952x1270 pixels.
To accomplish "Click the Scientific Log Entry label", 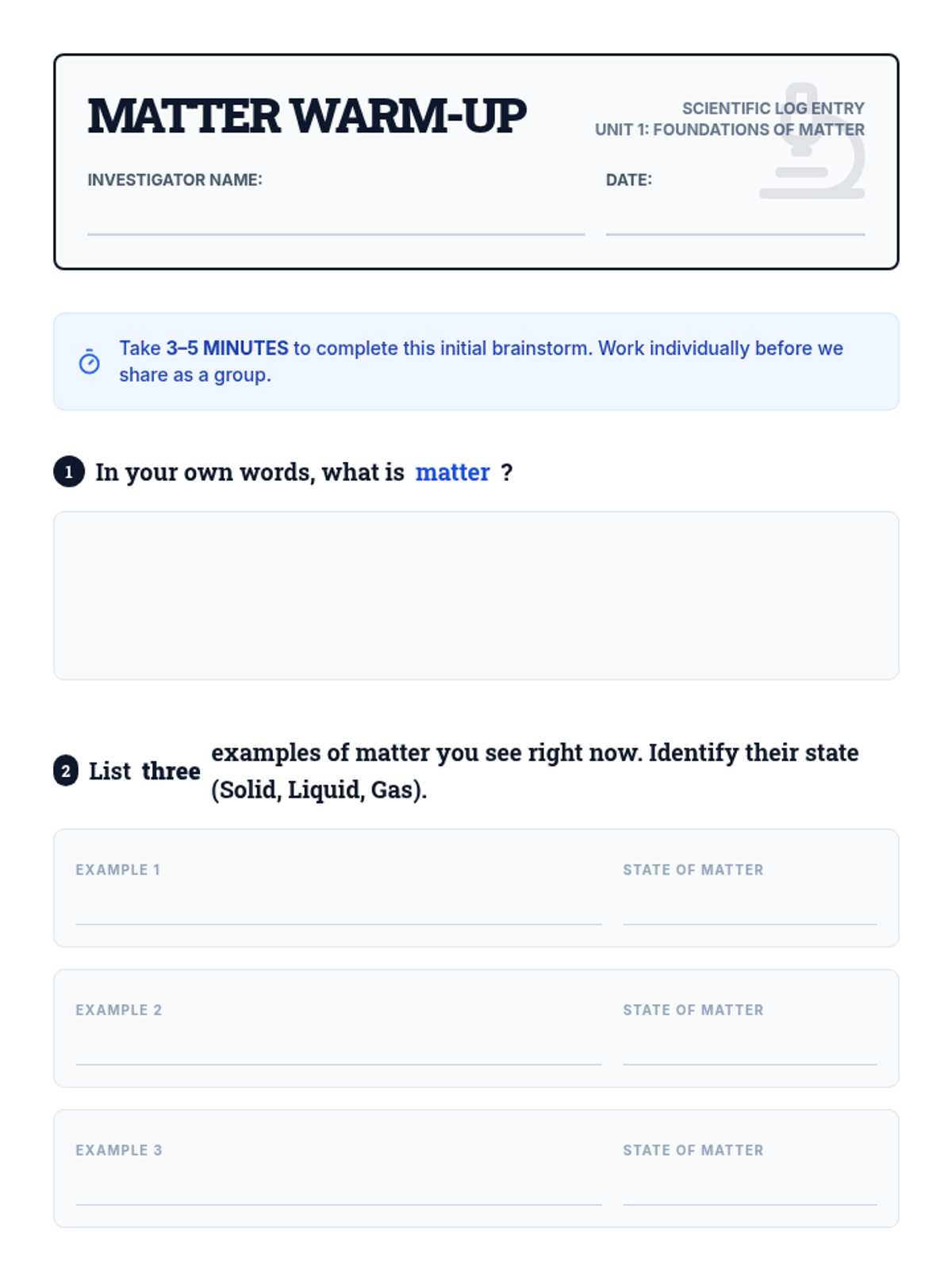I will pos(773,108).
